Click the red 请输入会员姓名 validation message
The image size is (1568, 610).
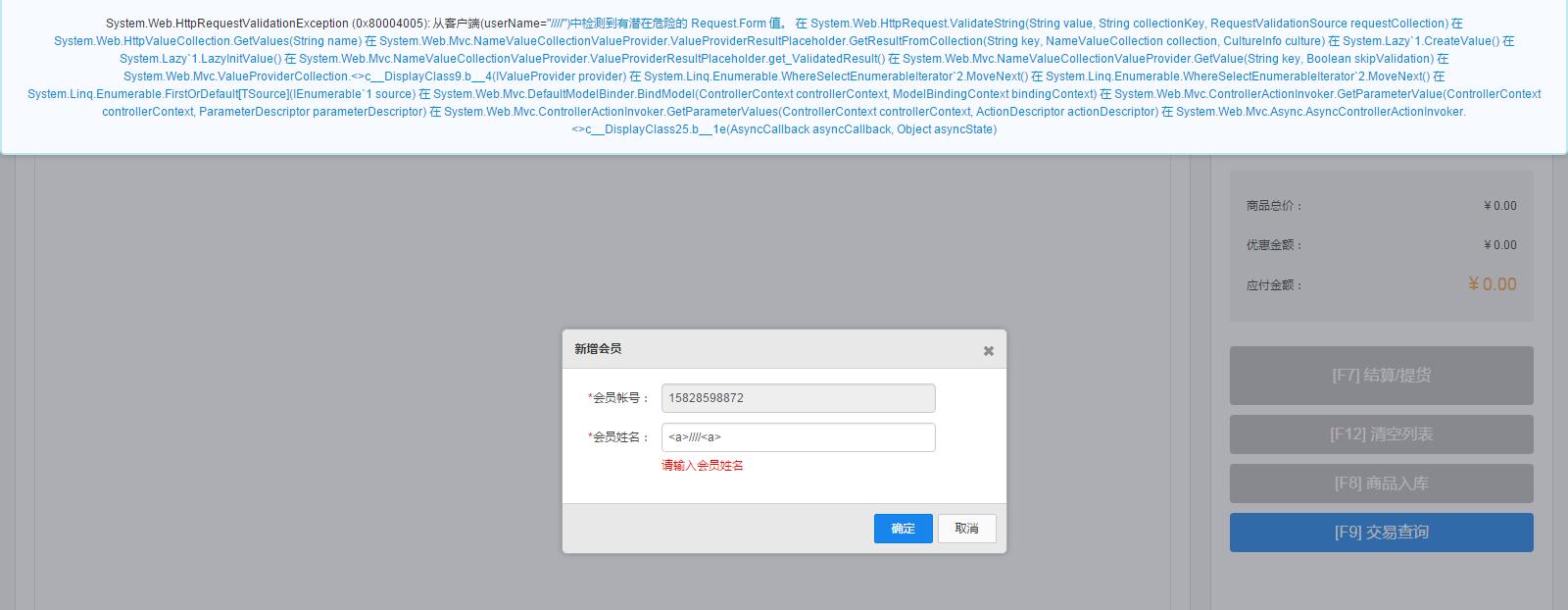(702, 466)
